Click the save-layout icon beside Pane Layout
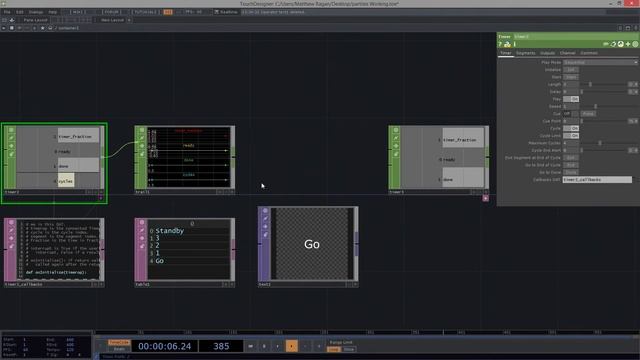Viewport: 640px width, 360px height. click(x=12, y=20)
